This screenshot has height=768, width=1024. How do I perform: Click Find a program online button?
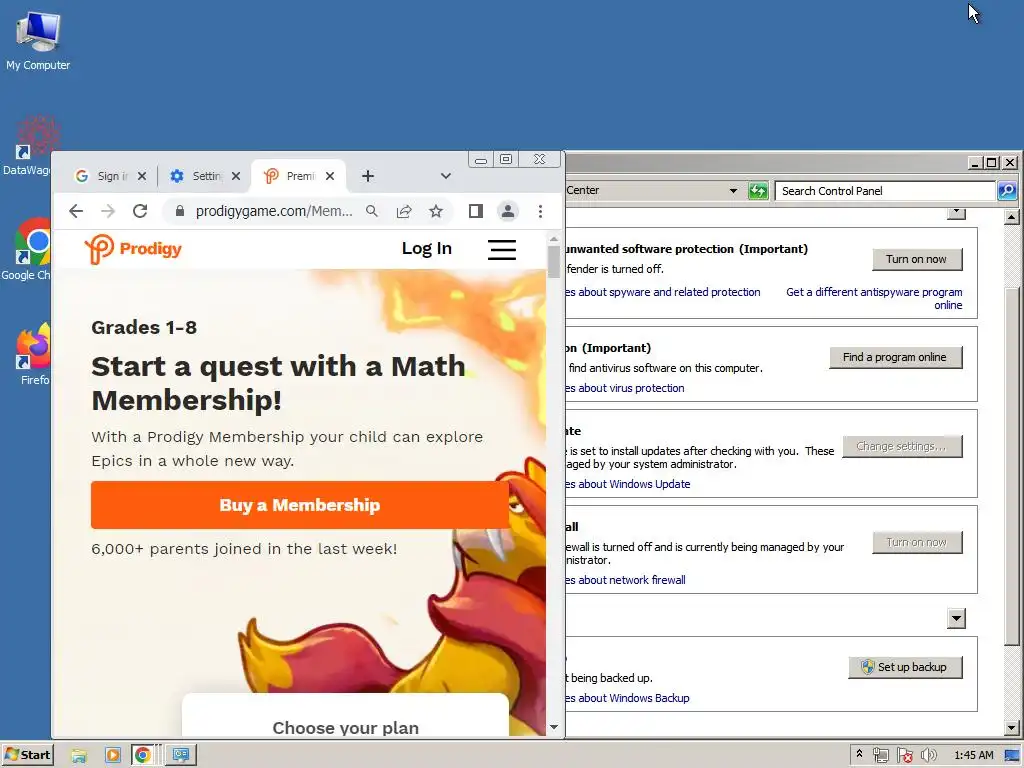(895, 357)
